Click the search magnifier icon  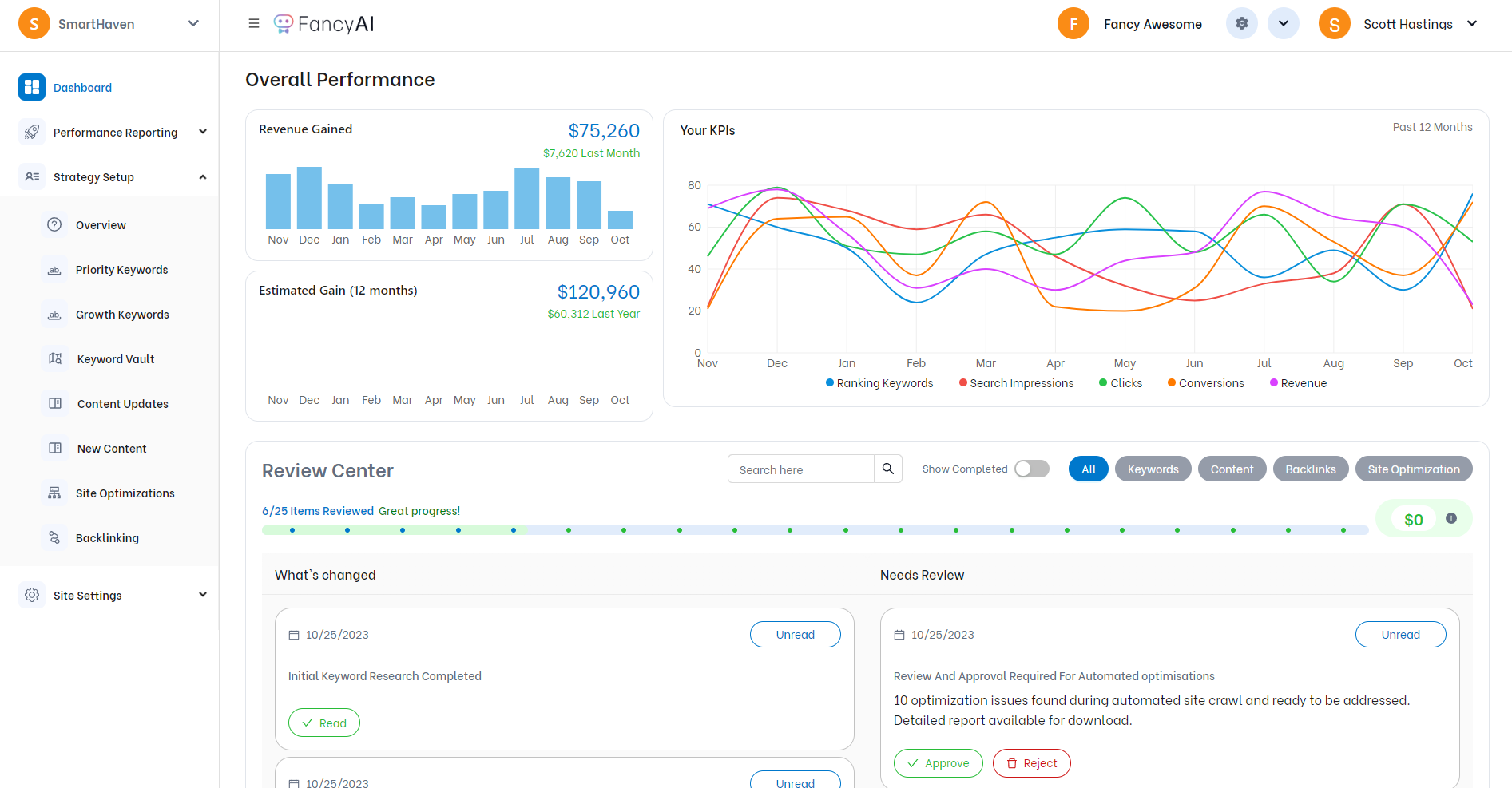pos(887,469)
